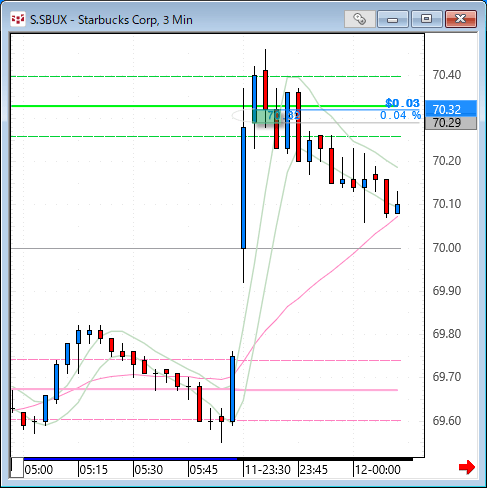Click the tall blue gap-up candle
This screenshot has height=488, width=487.
click(243, 188)
